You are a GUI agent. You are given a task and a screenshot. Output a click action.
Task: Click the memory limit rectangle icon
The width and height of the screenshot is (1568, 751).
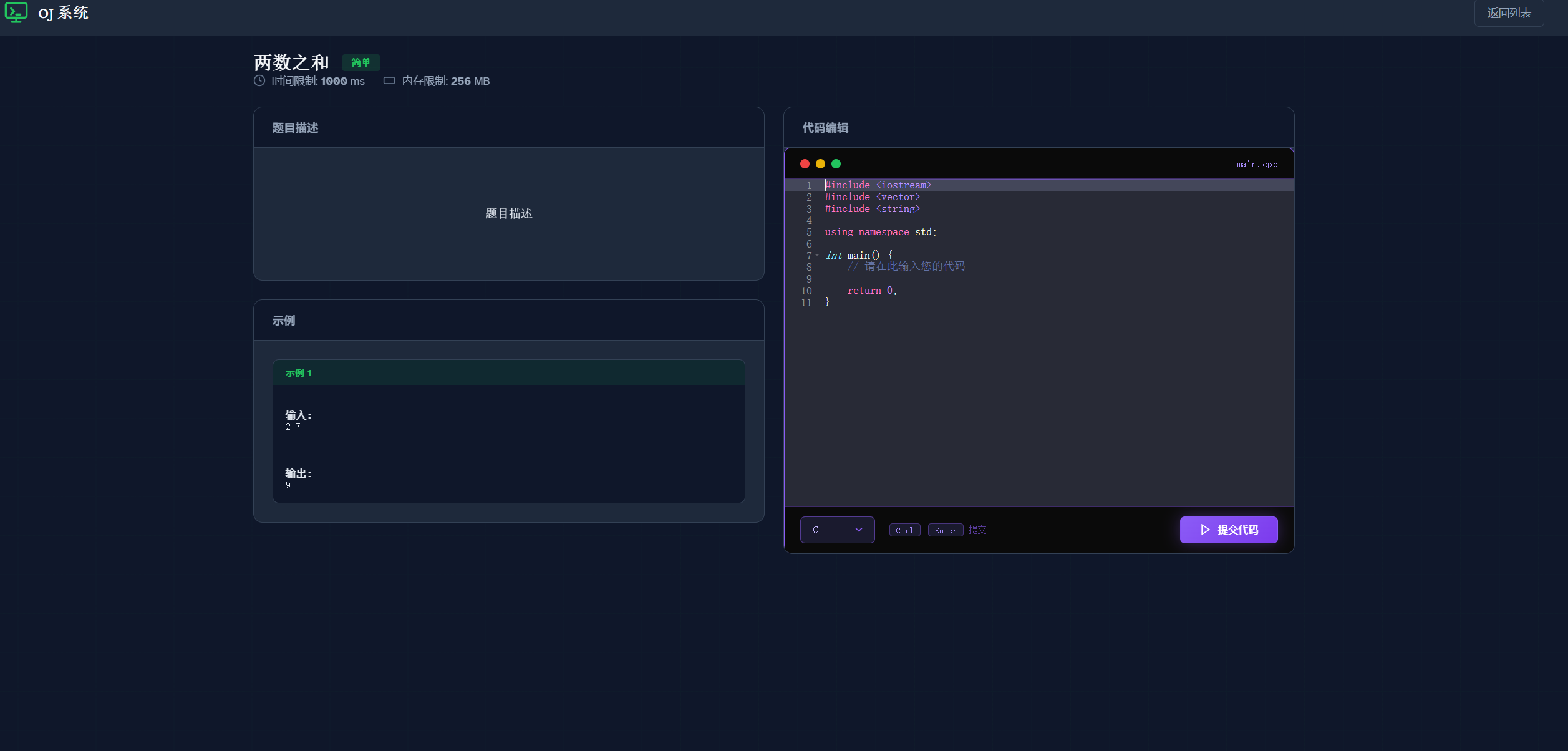[389, 80]
